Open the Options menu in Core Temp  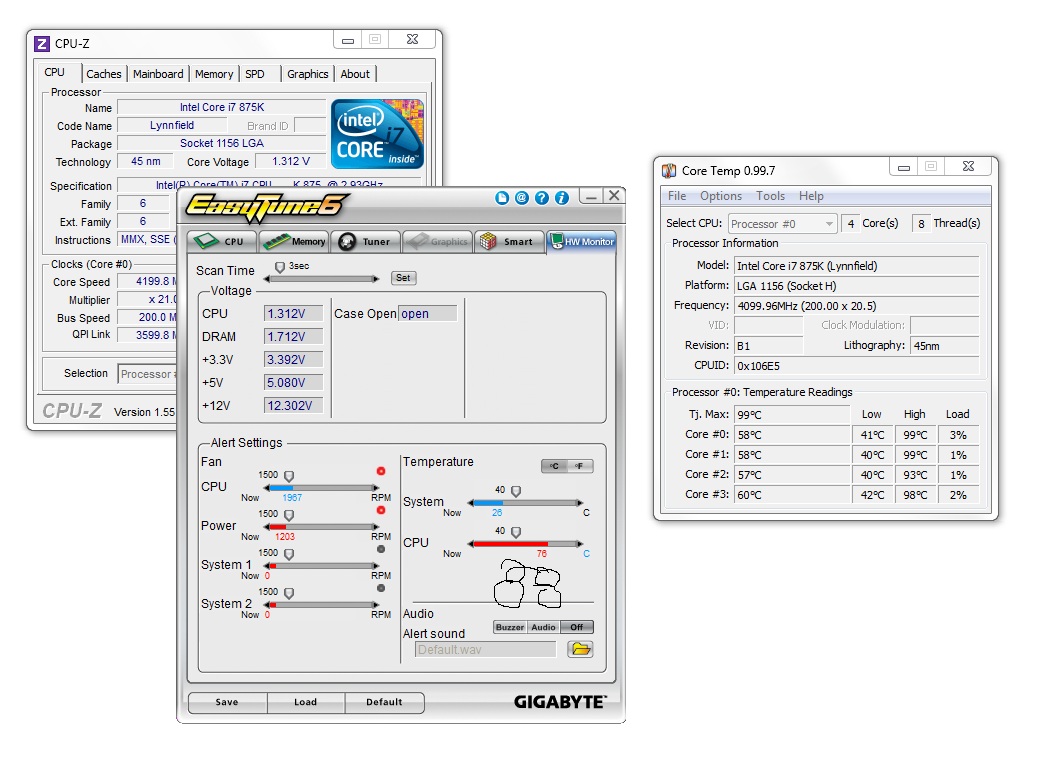click(720, 196)
